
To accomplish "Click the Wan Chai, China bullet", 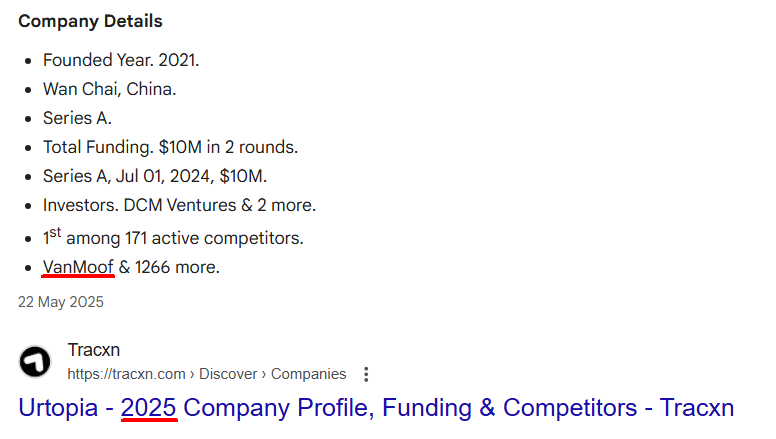I will point(109,89).
